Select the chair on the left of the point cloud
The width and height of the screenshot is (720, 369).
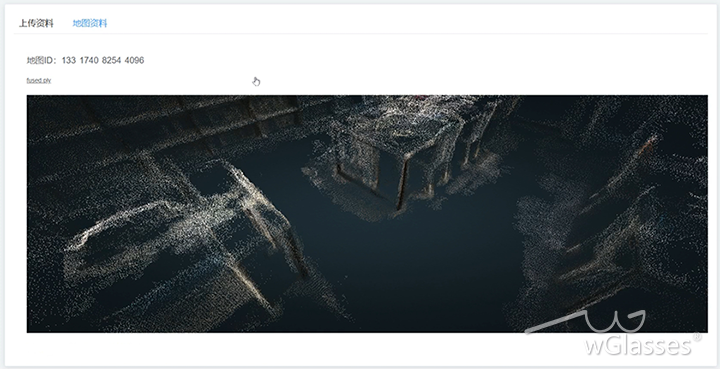click(x=184, y=229)
